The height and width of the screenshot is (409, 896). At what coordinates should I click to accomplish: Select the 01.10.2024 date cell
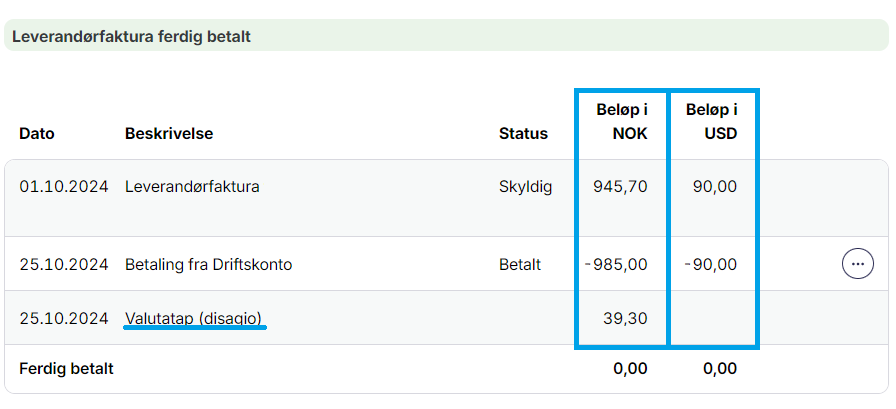[64, 186]
